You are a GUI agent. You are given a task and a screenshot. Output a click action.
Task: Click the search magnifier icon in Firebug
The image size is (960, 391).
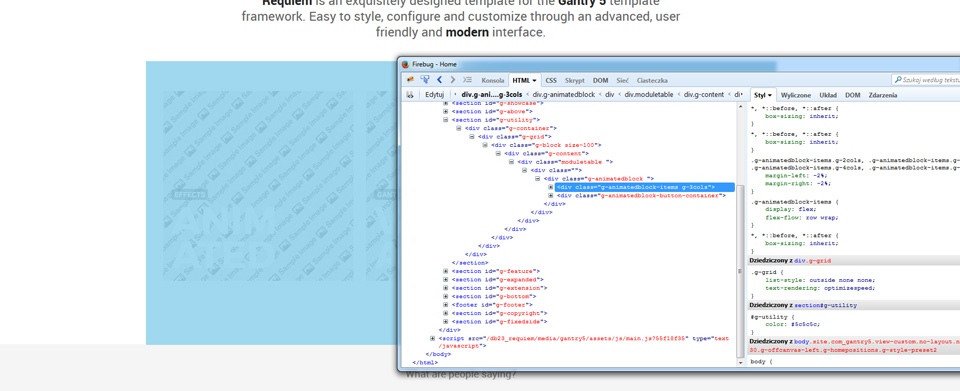pos(898,80)
